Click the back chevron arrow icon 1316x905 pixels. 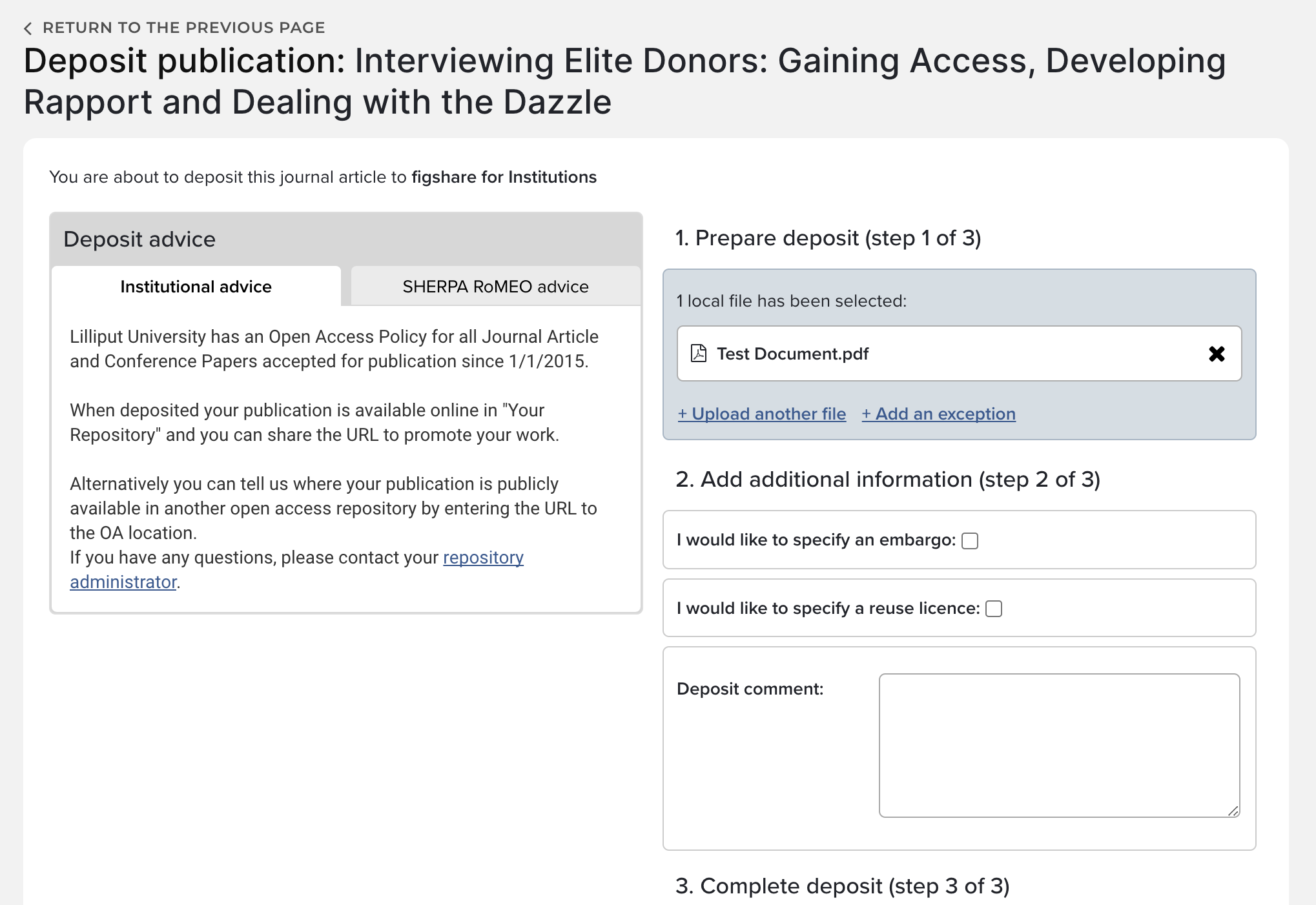tap(28, 28)
